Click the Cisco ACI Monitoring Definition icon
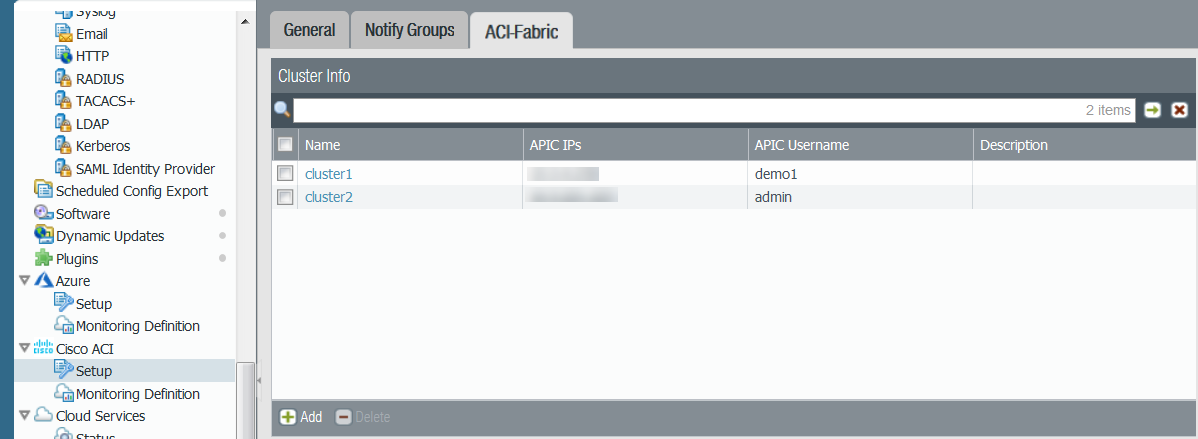The height and width of the screenshot is (439, 1198). pos(64,393)
